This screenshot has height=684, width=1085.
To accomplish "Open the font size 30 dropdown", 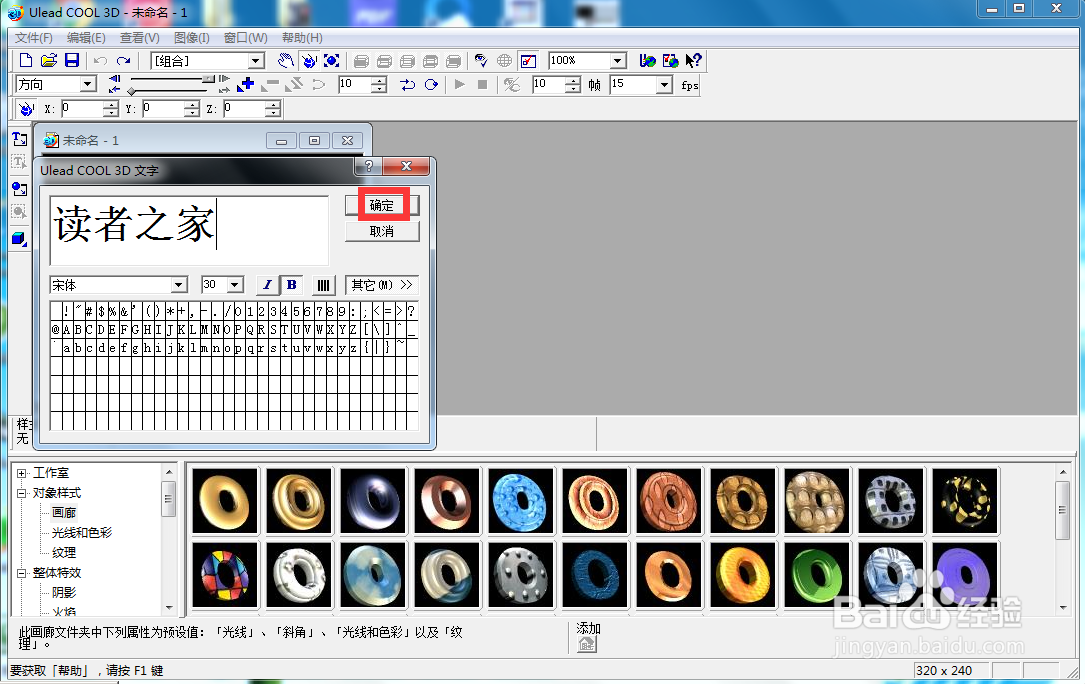I will [235, 285].
